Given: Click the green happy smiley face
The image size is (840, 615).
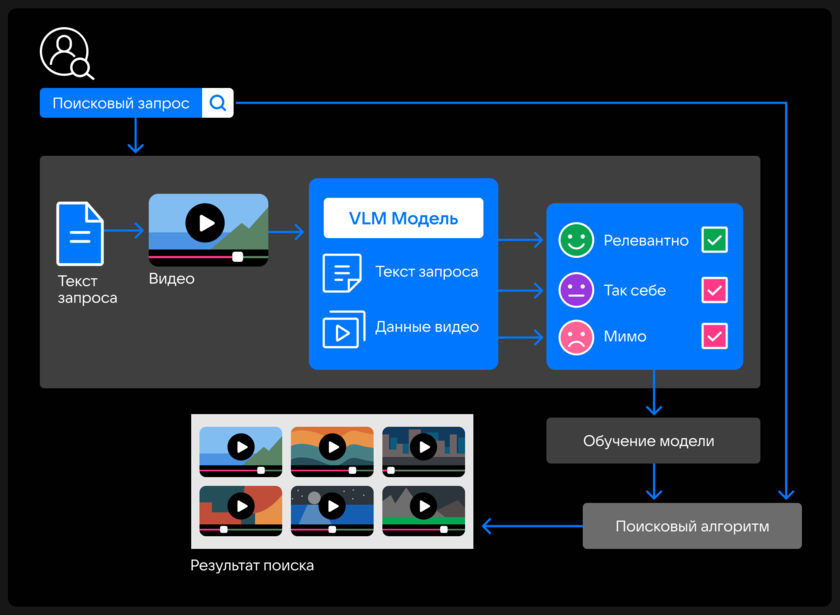Looking at the screenshot, I should [x=576, y=240].
